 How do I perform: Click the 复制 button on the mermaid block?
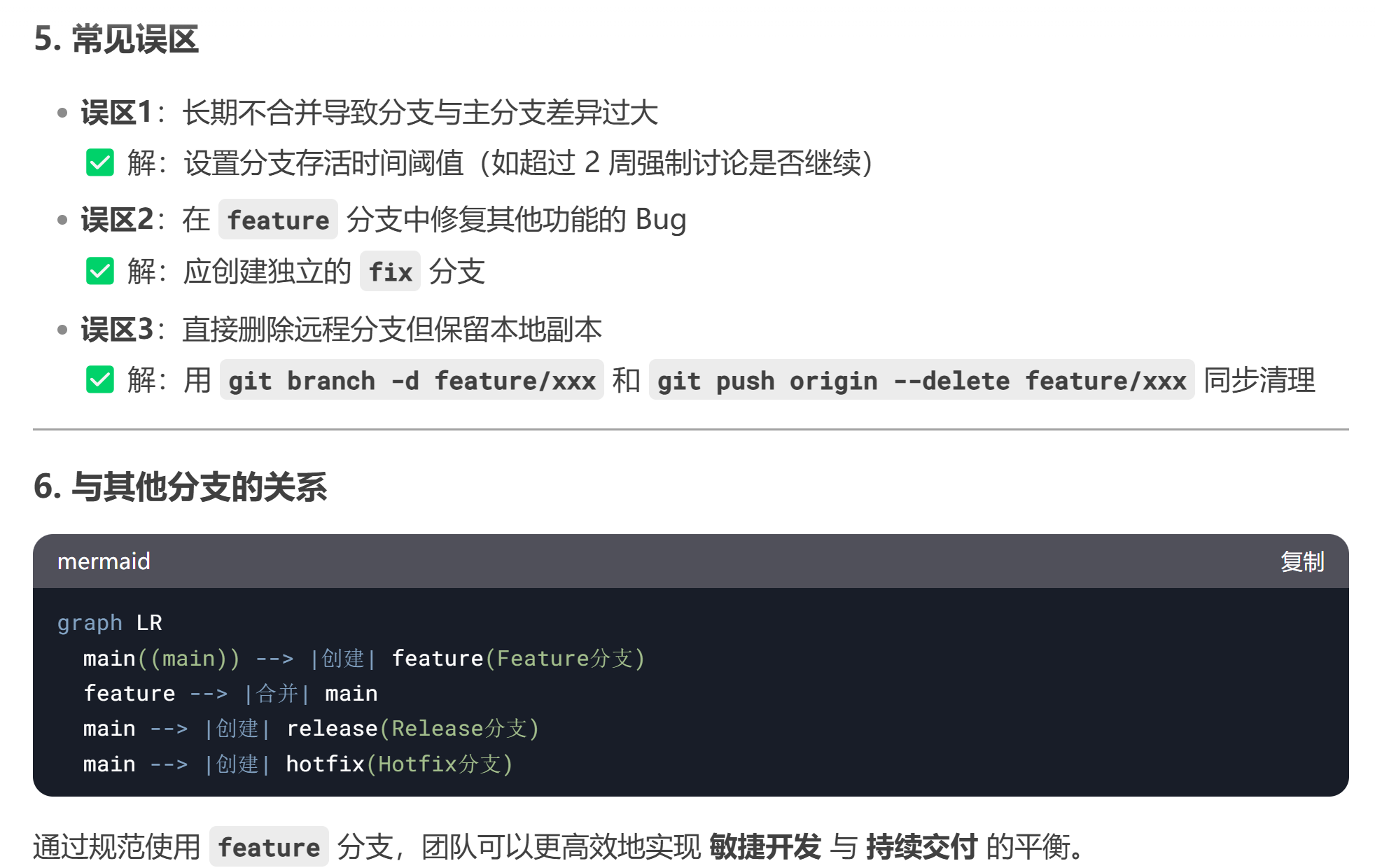(1301, 561)
